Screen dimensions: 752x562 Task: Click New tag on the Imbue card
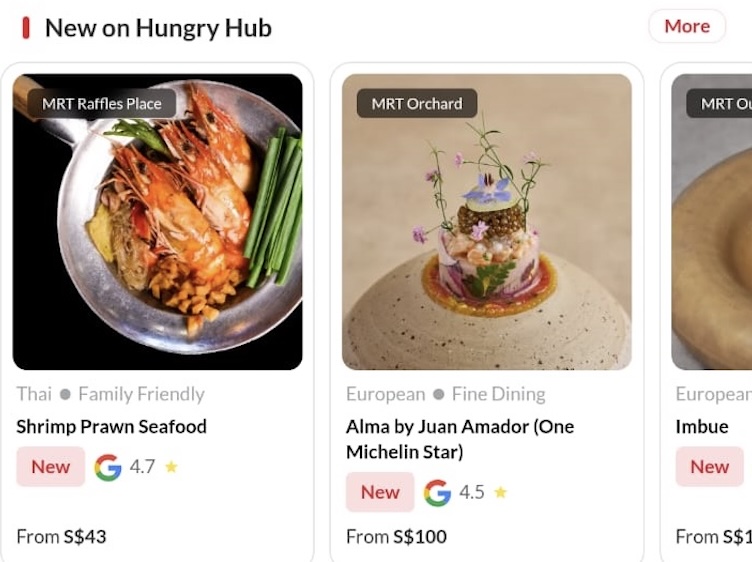tap(709, 467)
